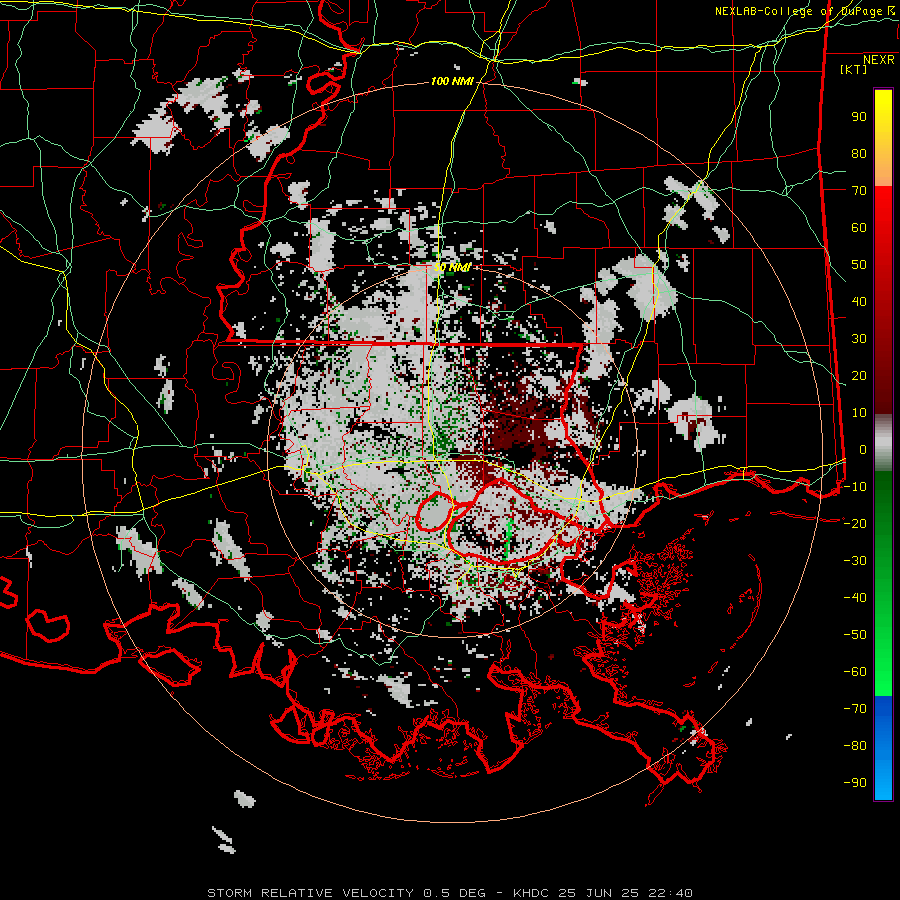
Task: Click the gray zero-velocity segment of the color bar
Action: tap(883, 442)
